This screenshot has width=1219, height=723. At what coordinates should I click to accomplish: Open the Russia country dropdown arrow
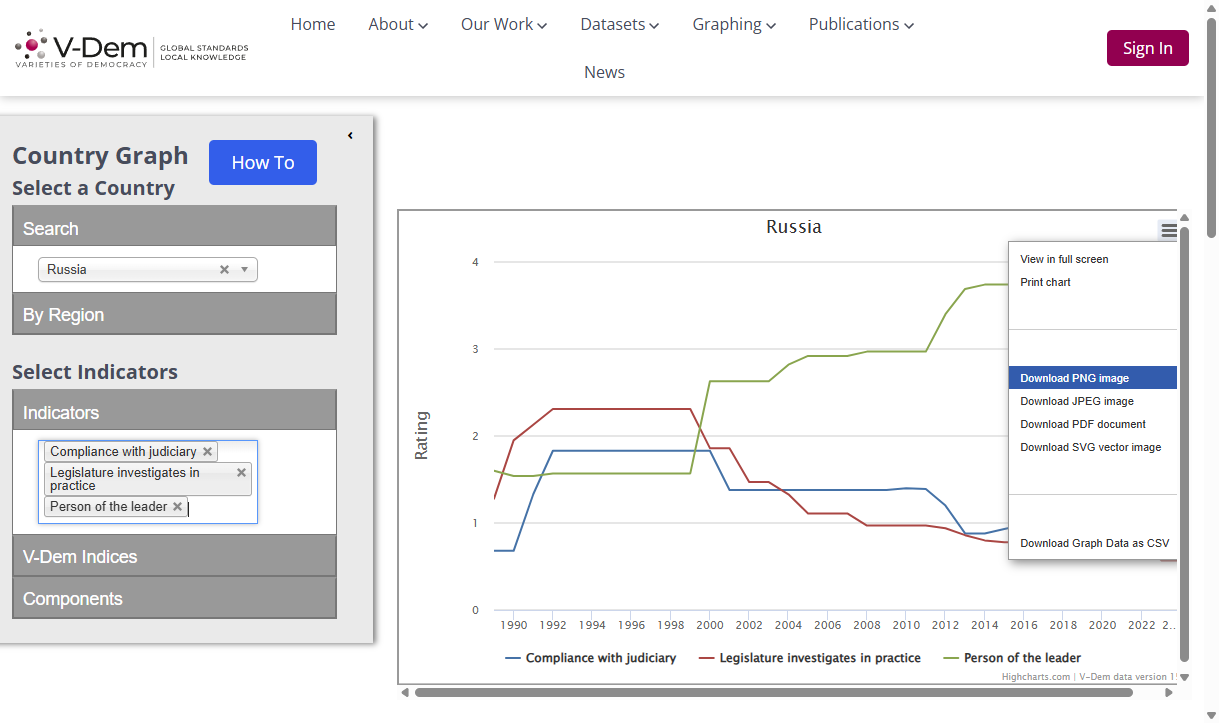coord(245,270)
